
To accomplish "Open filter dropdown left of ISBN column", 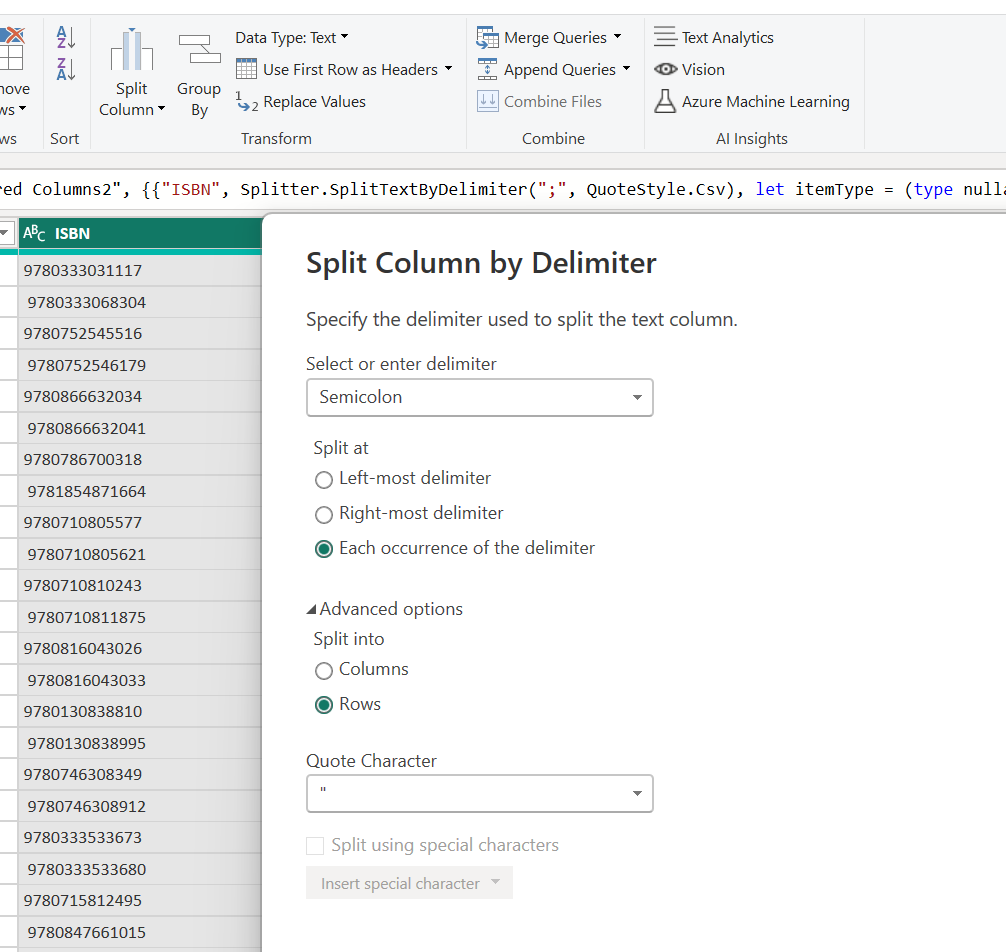I will [5, 234].
